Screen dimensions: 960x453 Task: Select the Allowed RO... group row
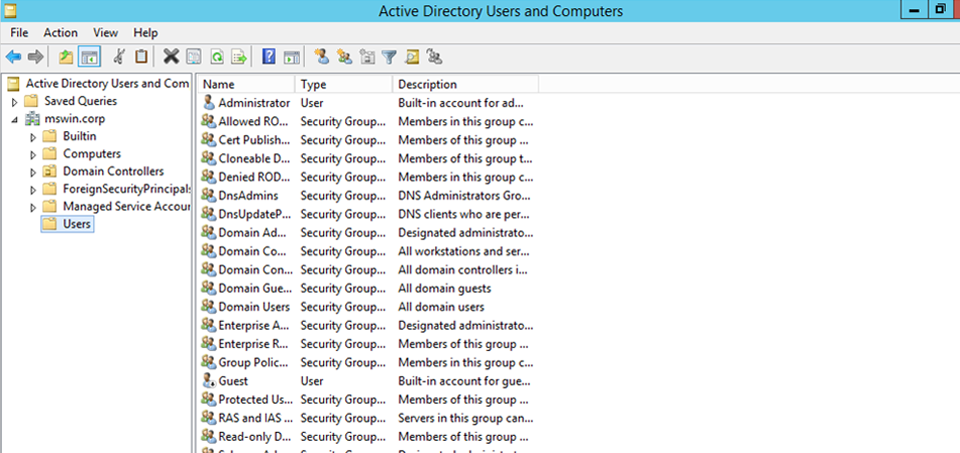click(x=368, y=121)
